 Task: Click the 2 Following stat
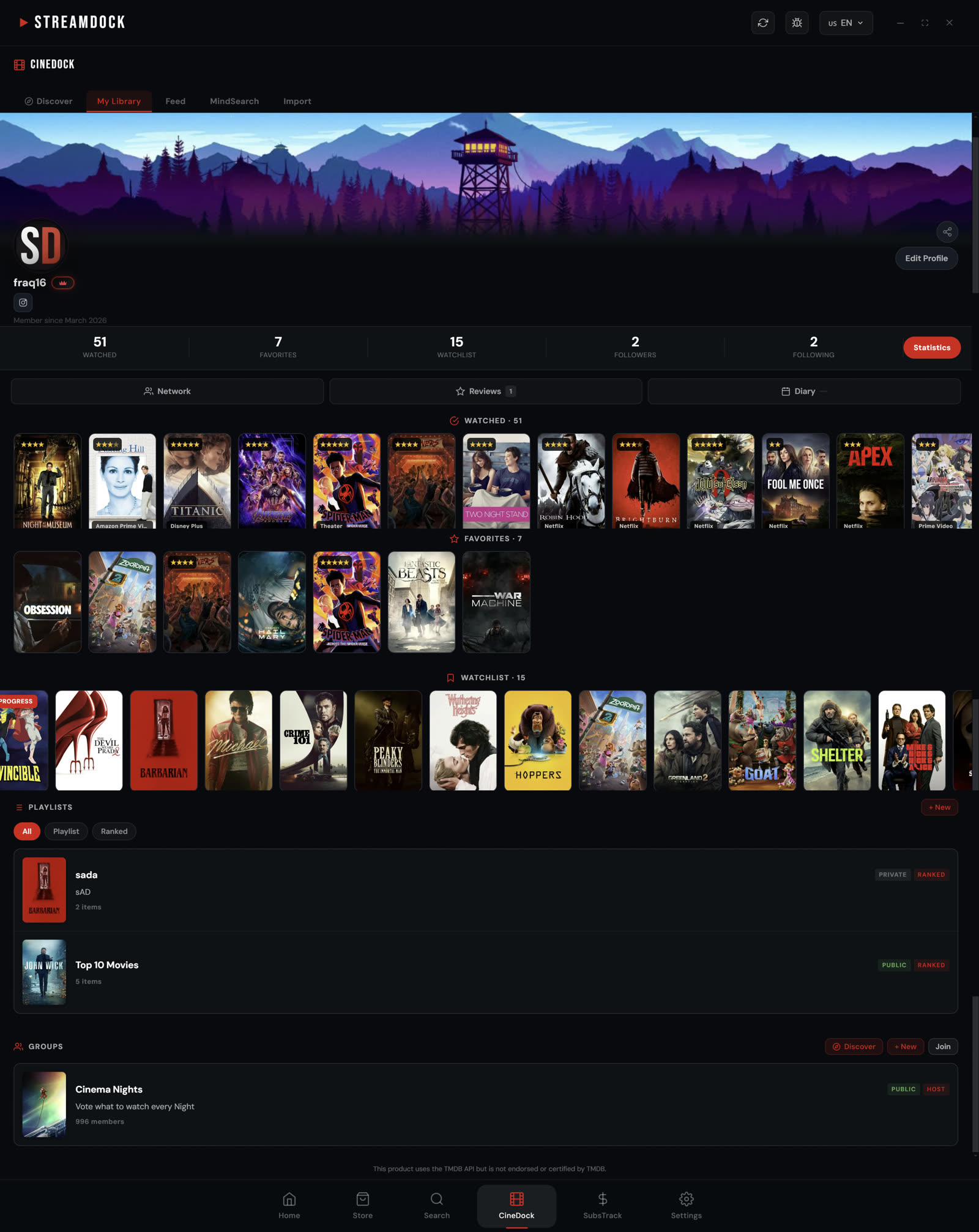click(x=813, y=347)
